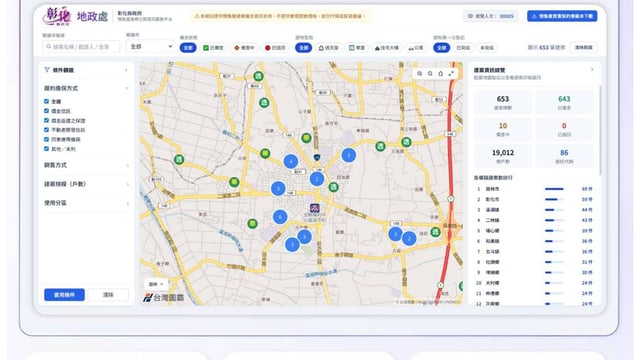This screenshot has width=640, height=360.
Task: Click the right panel vertical scrollbar
Action: tap(600, 131)
